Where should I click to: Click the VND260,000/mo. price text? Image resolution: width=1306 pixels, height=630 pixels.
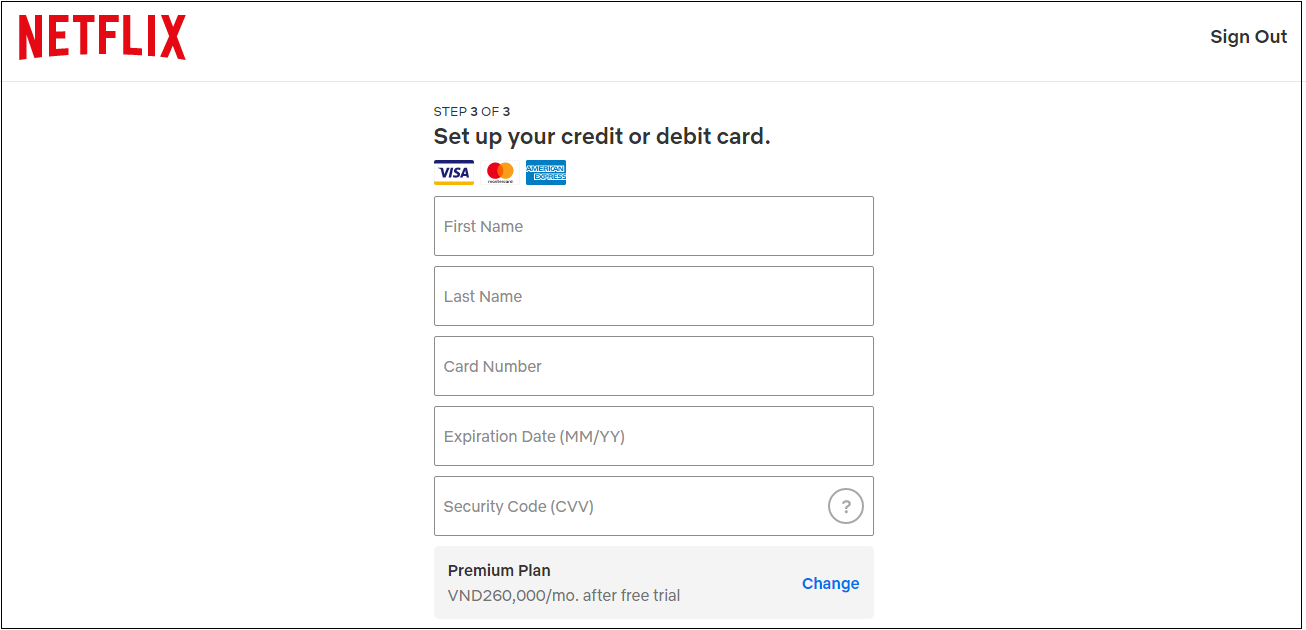tap(564, 596)
